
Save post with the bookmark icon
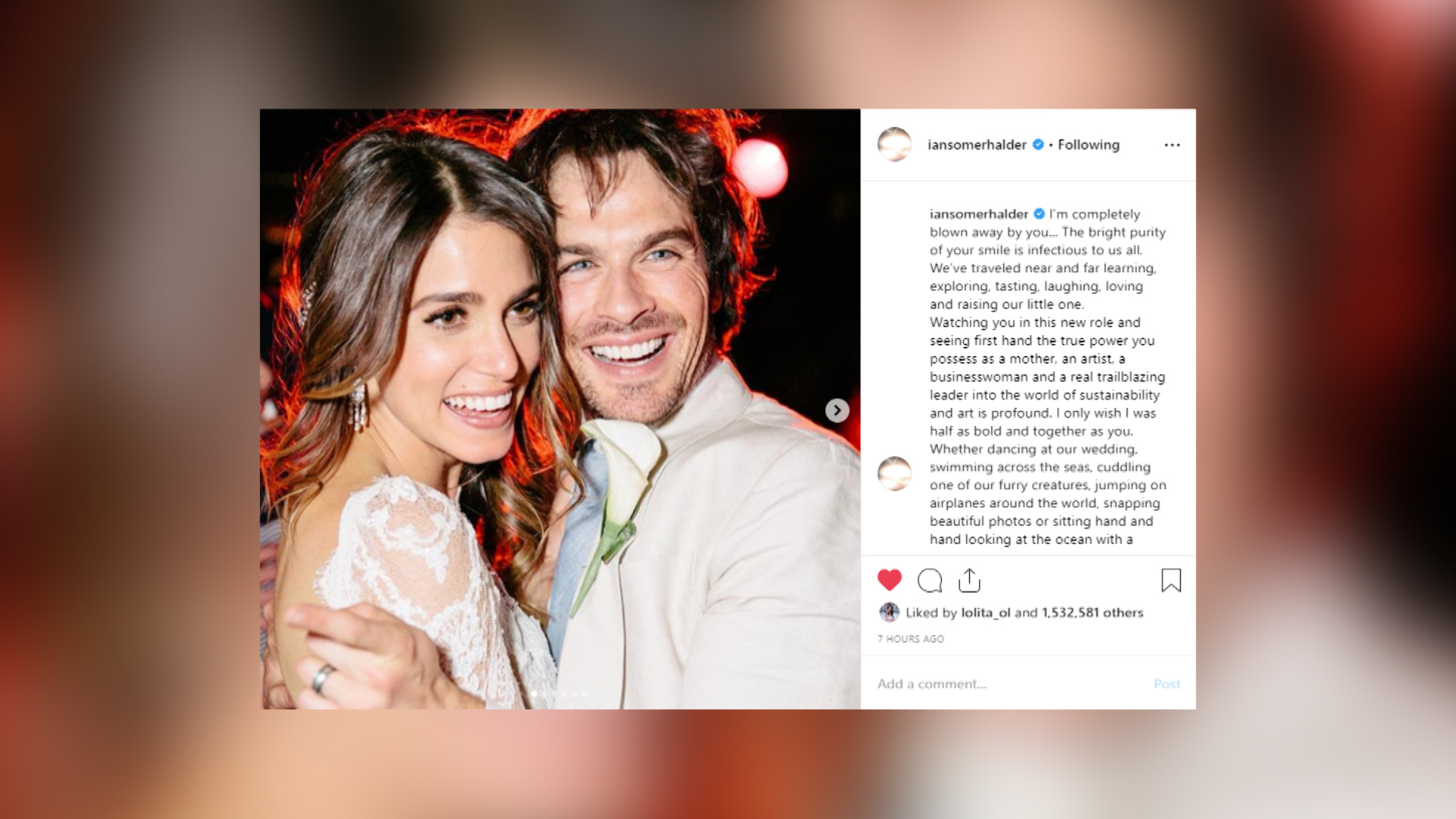pos(1171,580)
